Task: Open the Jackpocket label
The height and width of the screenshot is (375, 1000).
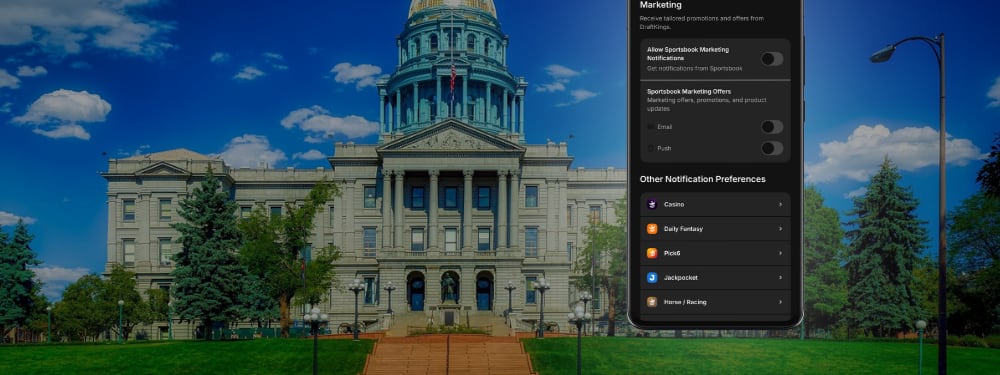Action: click(680, 277)
